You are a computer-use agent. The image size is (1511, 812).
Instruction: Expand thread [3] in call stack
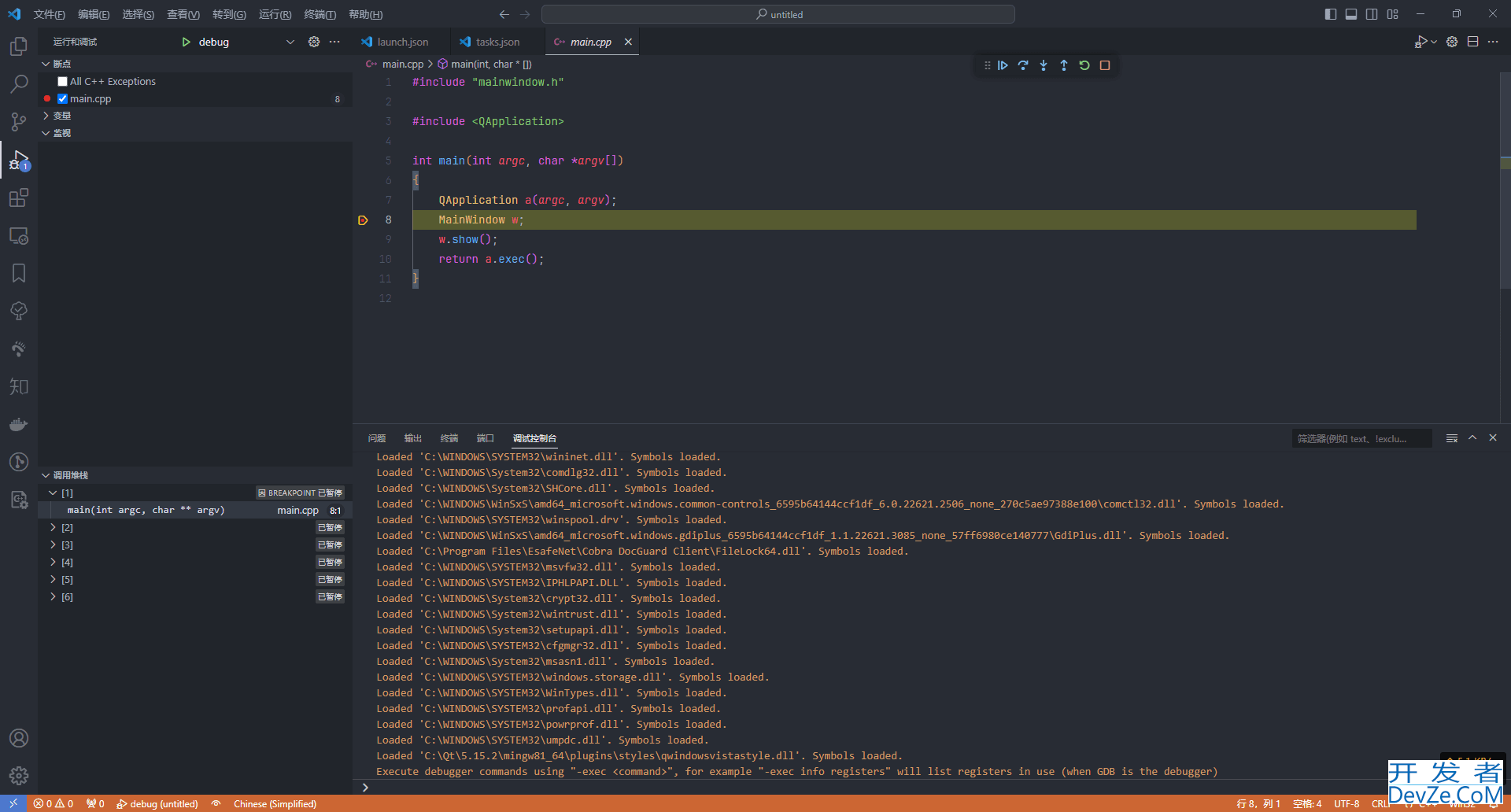(53, 544)
